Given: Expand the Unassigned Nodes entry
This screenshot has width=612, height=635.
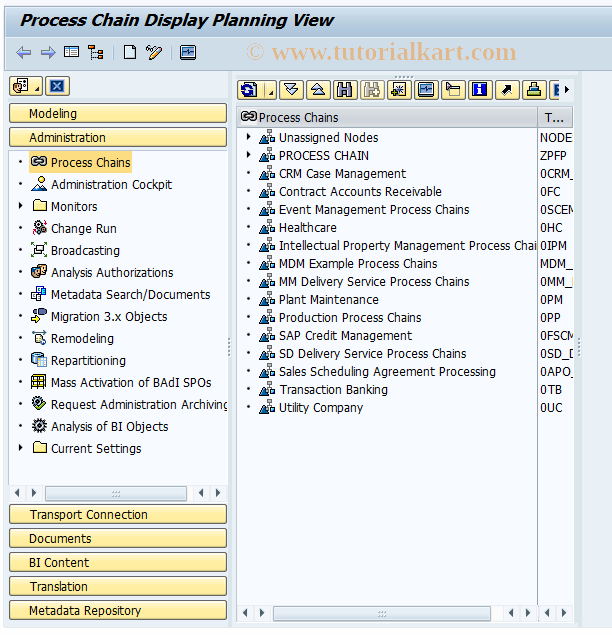Looking at the screenshot, I should pos(248,137).
